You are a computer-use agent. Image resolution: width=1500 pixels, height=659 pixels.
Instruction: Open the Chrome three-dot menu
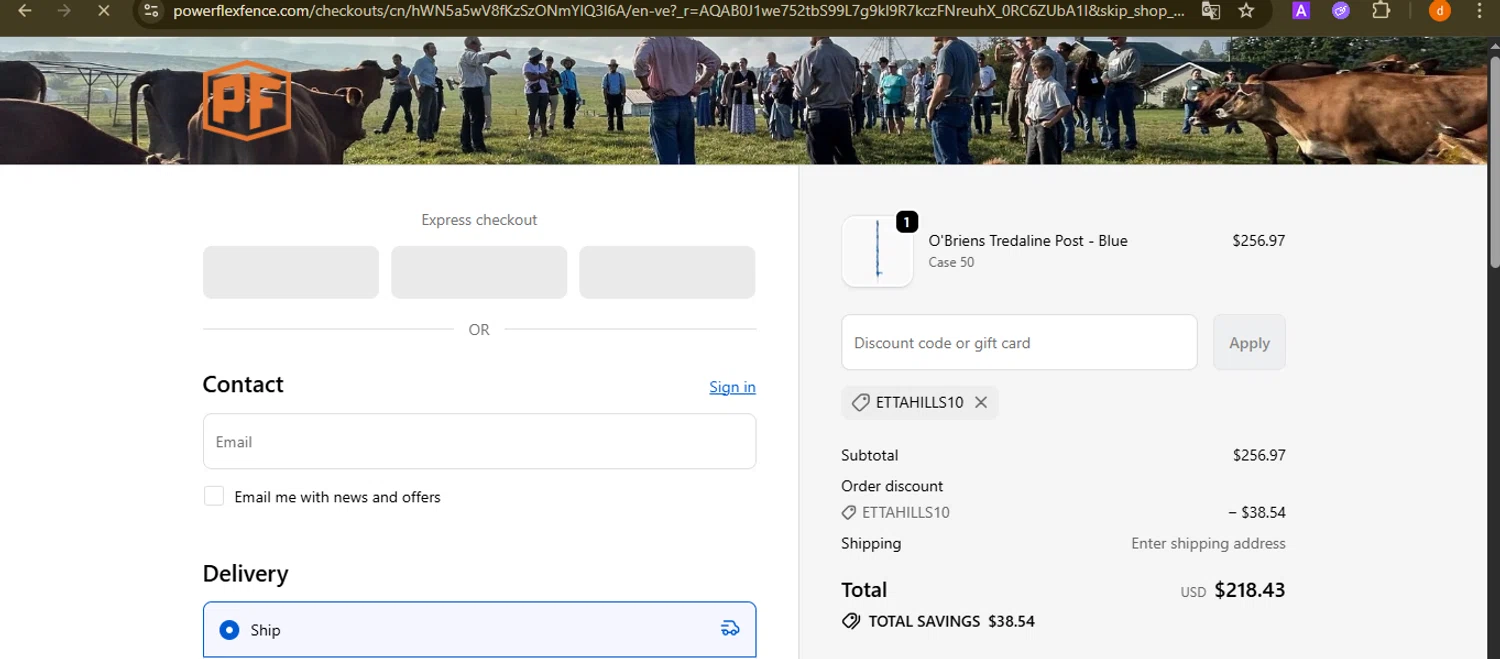[1479, 11]
